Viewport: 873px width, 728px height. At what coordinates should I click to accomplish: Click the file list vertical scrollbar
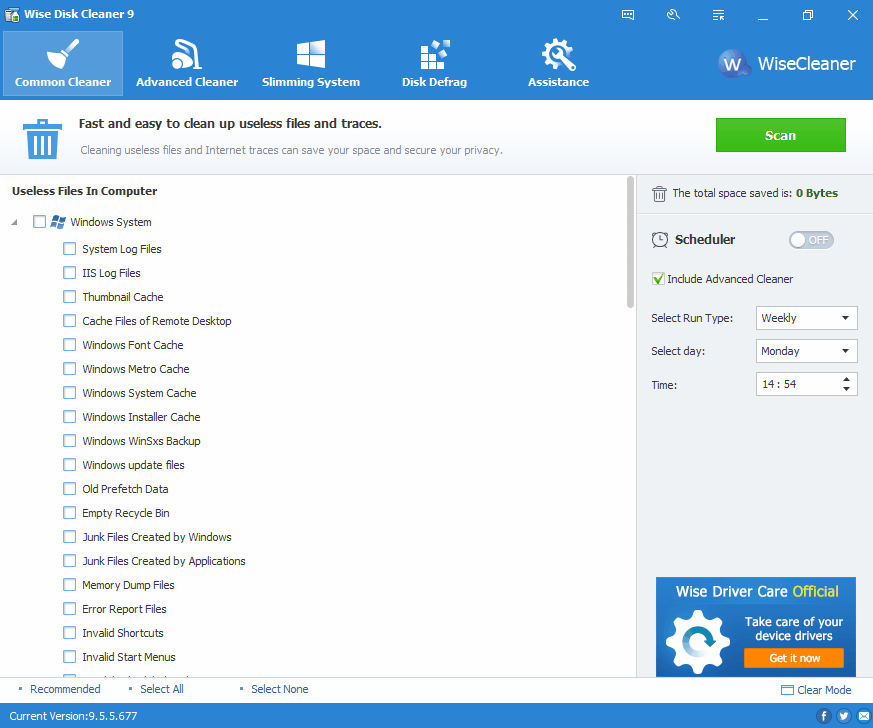click(x=630, y=242)
